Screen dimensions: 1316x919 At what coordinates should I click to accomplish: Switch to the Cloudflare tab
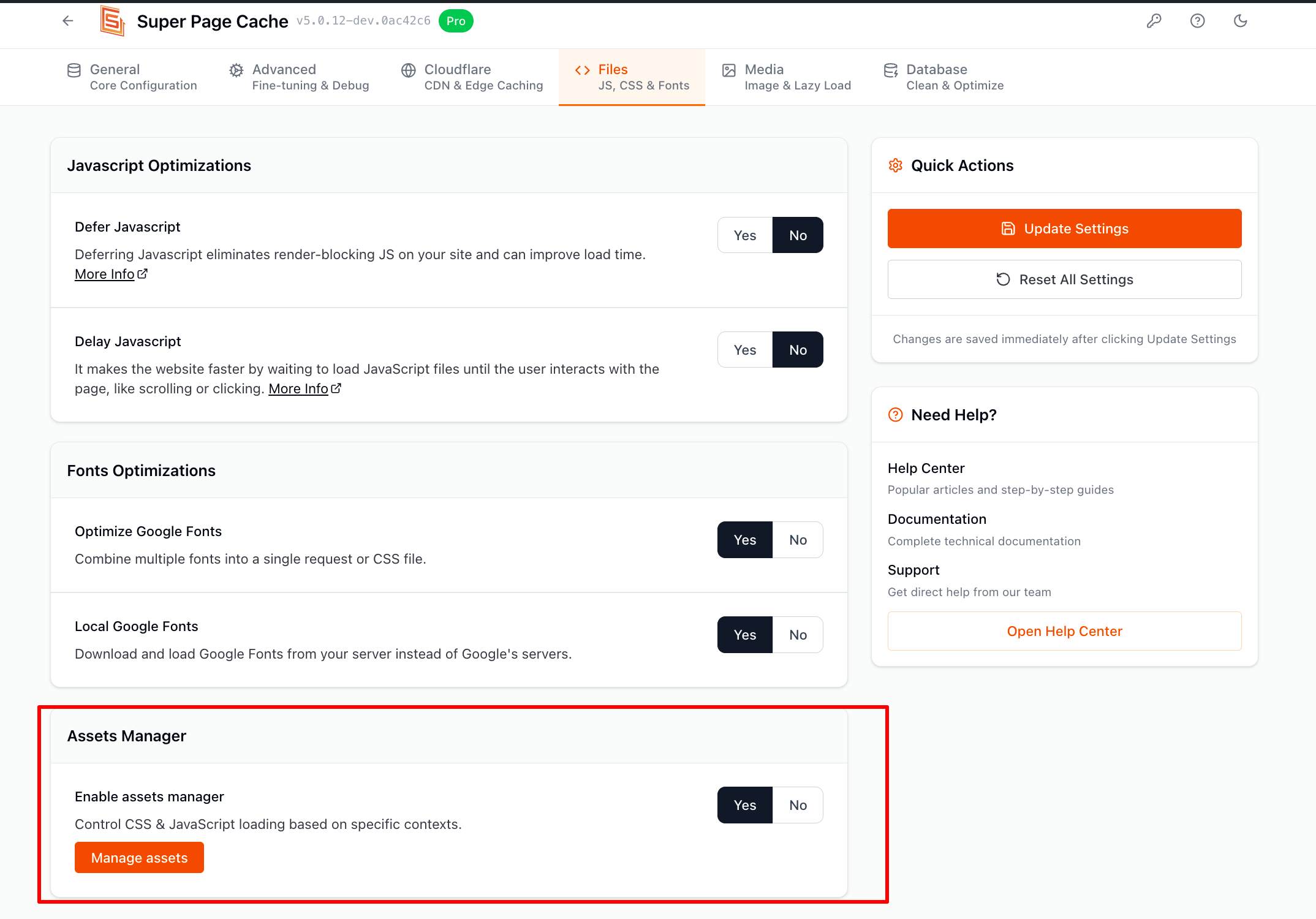472,77
